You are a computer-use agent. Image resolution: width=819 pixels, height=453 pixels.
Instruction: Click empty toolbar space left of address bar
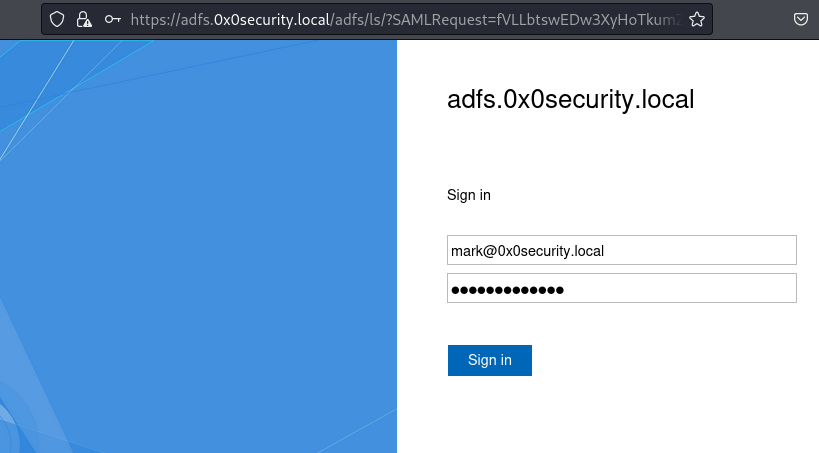(20, 19)
